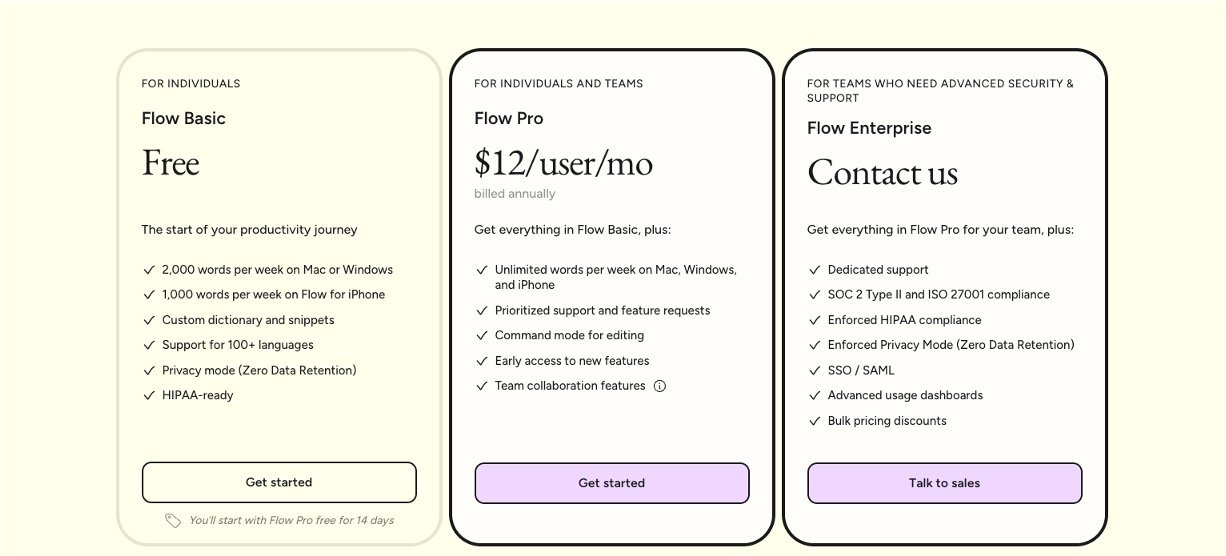Click the checkmark next to Bulk pricing discounts
The height and width of the screenshot is (556, 1226).
click(814, 421)
